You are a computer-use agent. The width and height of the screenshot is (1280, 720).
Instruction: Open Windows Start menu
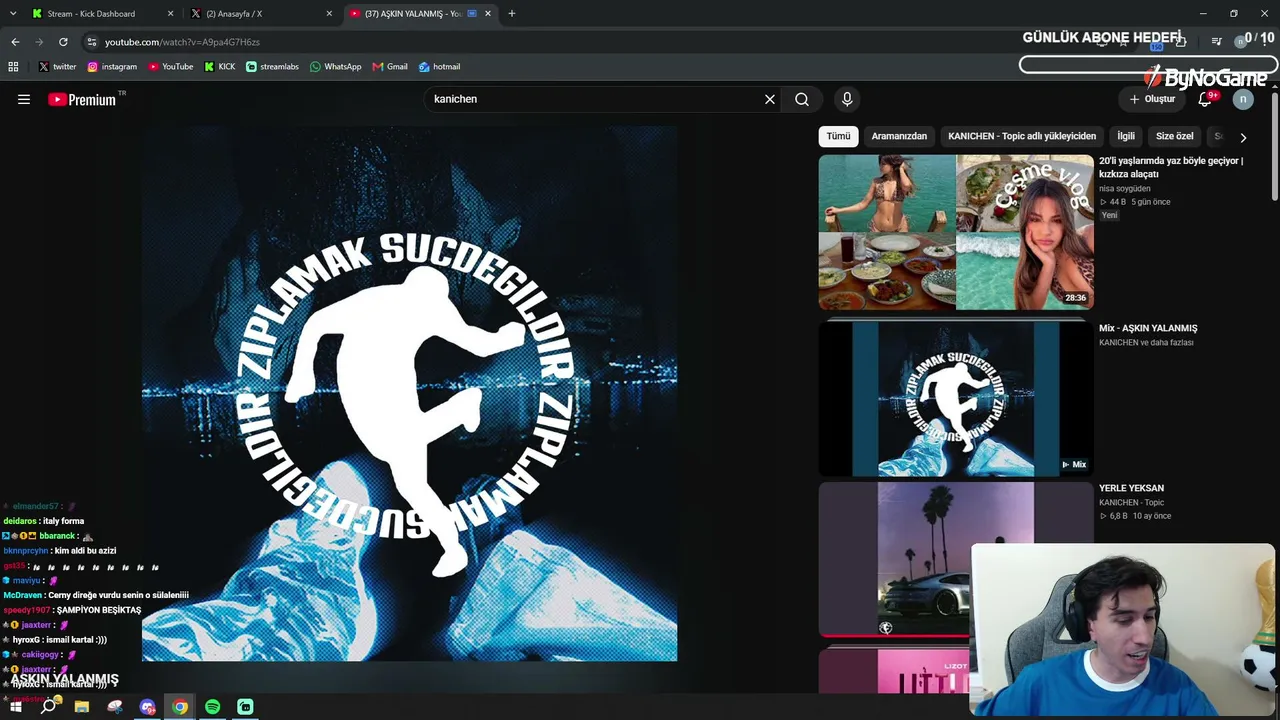[15, 707]
